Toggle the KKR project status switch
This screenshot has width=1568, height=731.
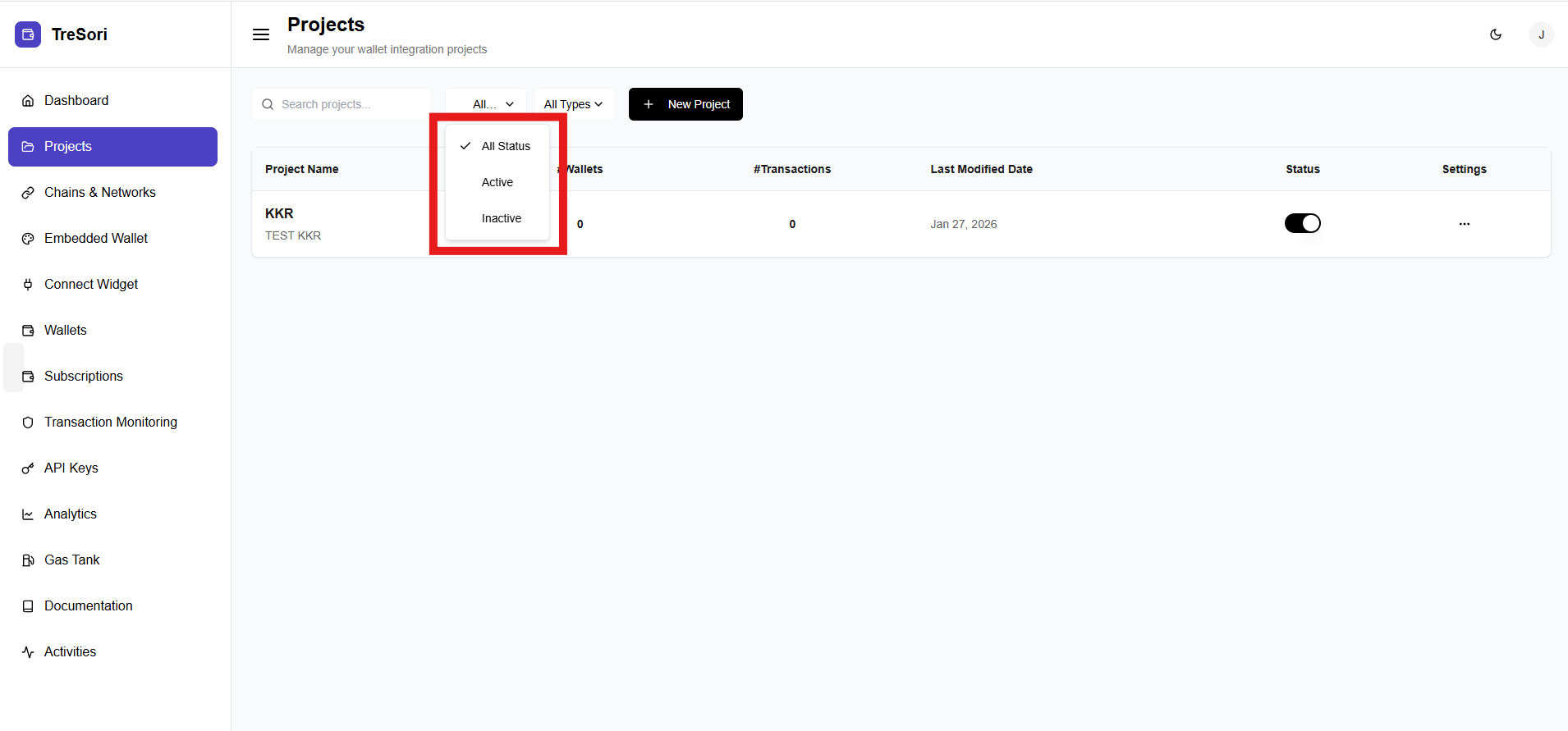(1302, 223)
